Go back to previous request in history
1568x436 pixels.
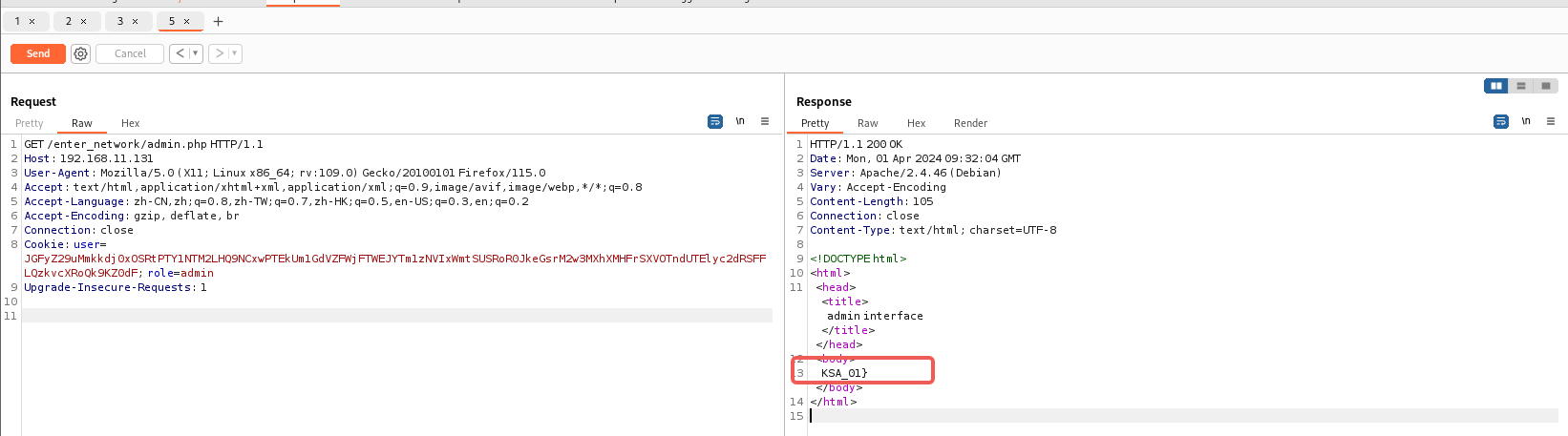180,53
